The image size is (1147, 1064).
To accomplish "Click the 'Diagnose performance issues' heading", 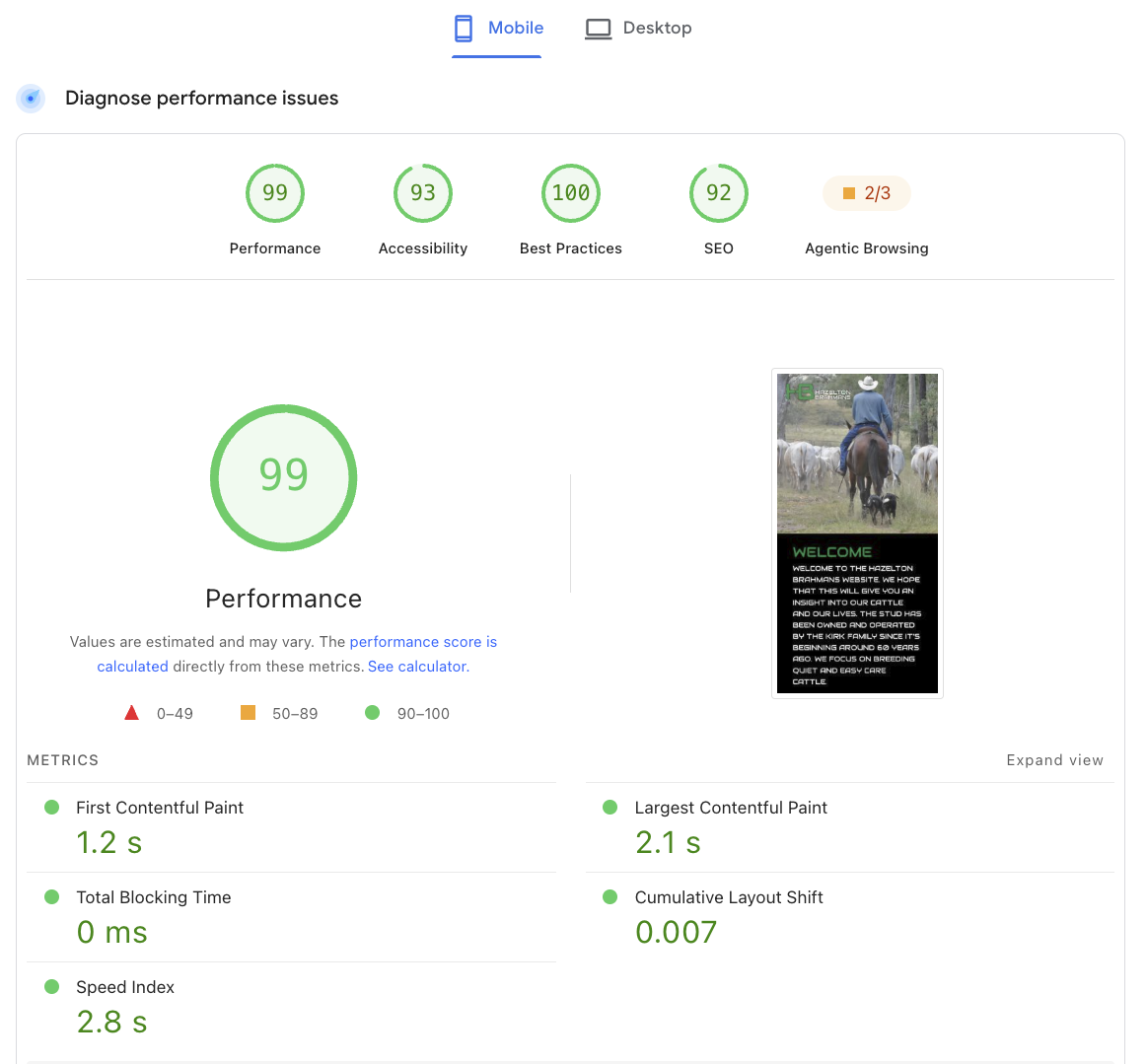I will pos(202,98).
